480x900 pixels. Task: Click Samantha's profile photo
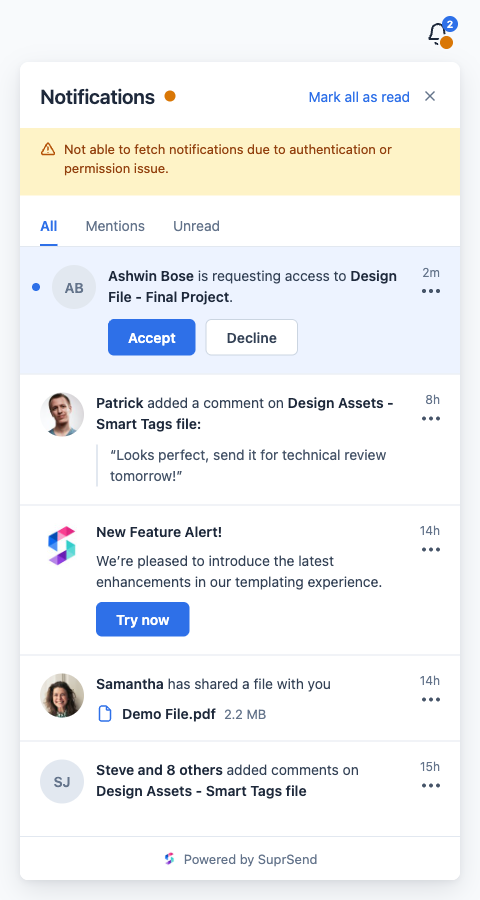point(62,696)
